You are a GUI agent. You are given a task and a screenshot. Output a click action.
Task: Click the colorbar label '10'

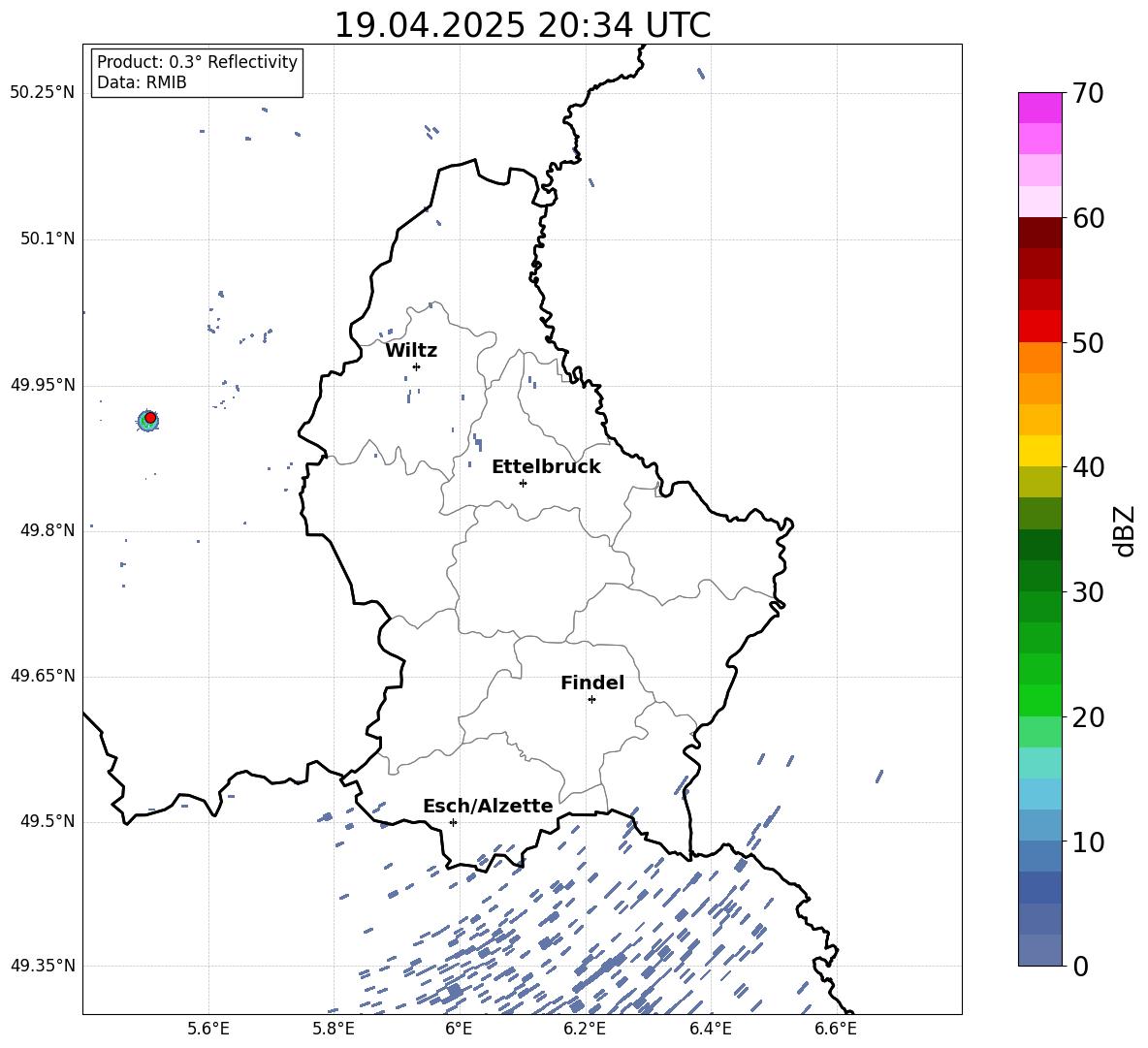tap(1089, 842)
